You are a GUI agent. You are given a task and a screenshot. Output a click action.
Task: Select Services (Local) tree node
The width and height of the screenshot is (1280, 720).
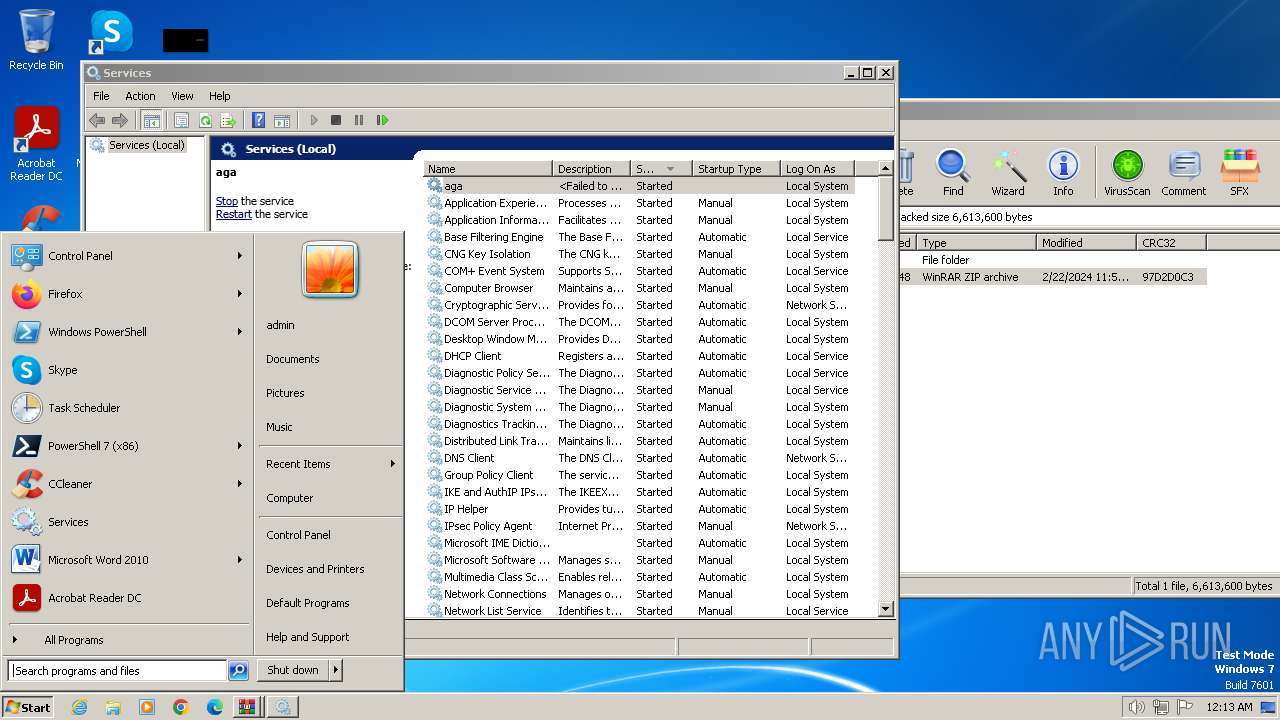click(146, 145)
